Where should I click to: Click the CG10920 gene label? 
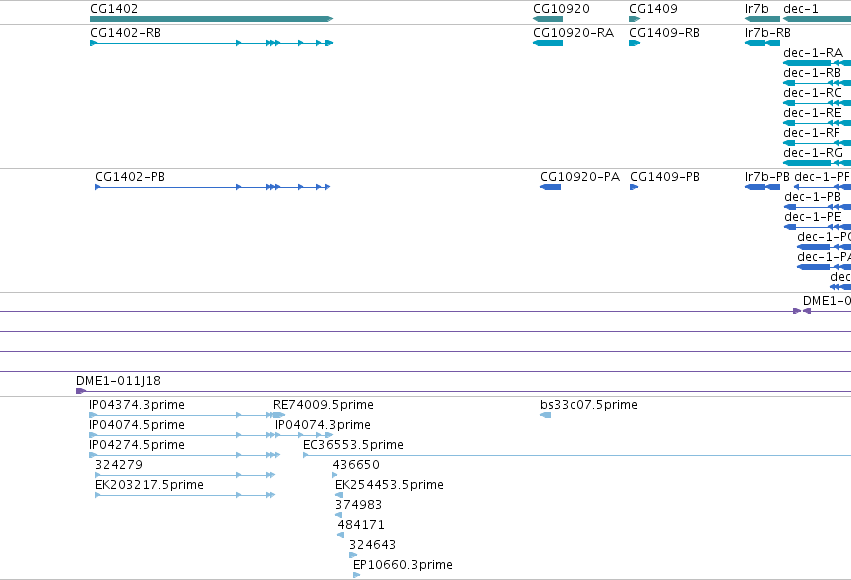point(561,9)
